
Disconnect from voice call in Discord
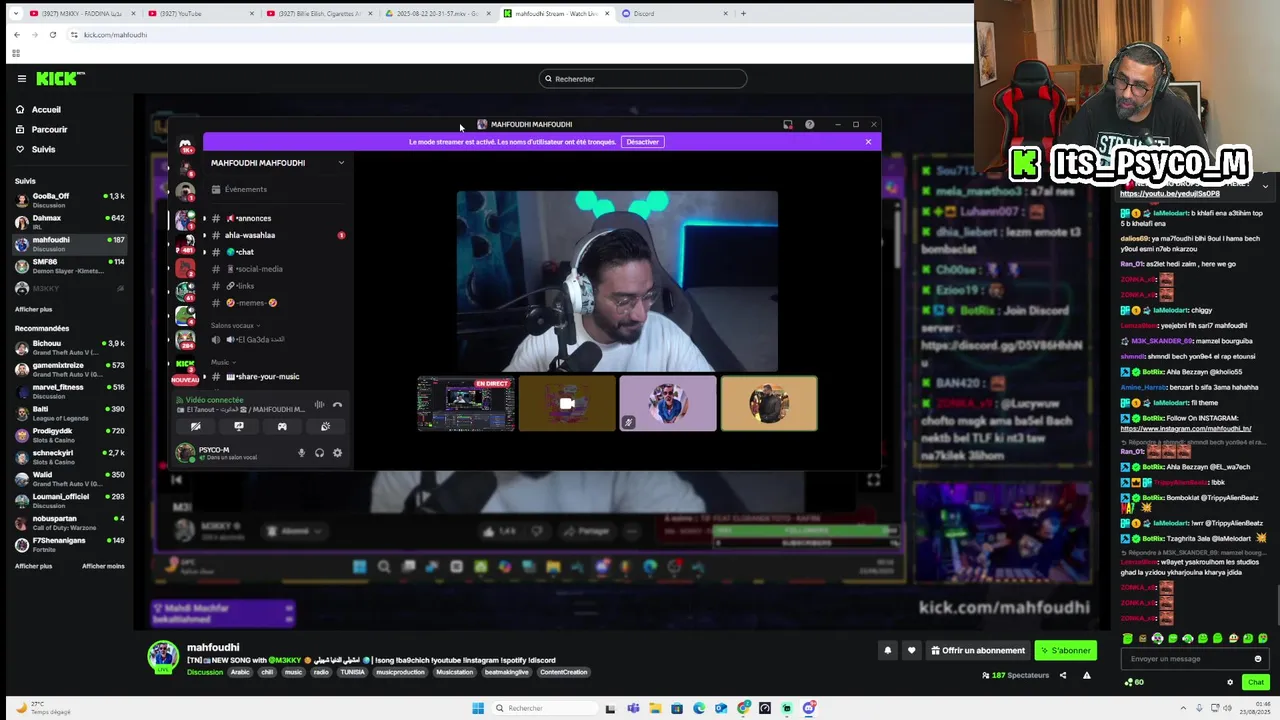[x=337, y=405]
